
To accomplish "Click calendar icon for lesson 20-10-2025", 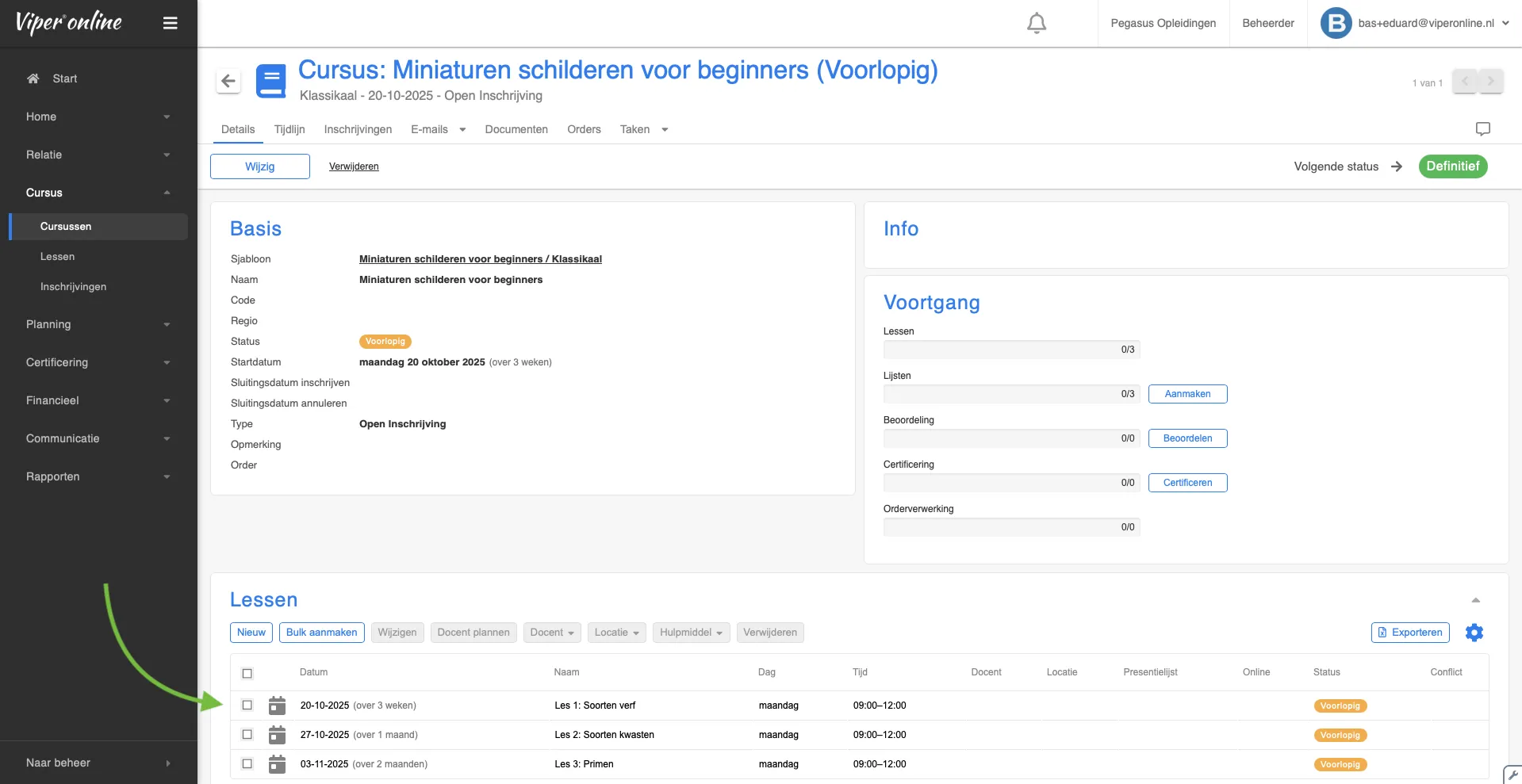I will [277, 706].
